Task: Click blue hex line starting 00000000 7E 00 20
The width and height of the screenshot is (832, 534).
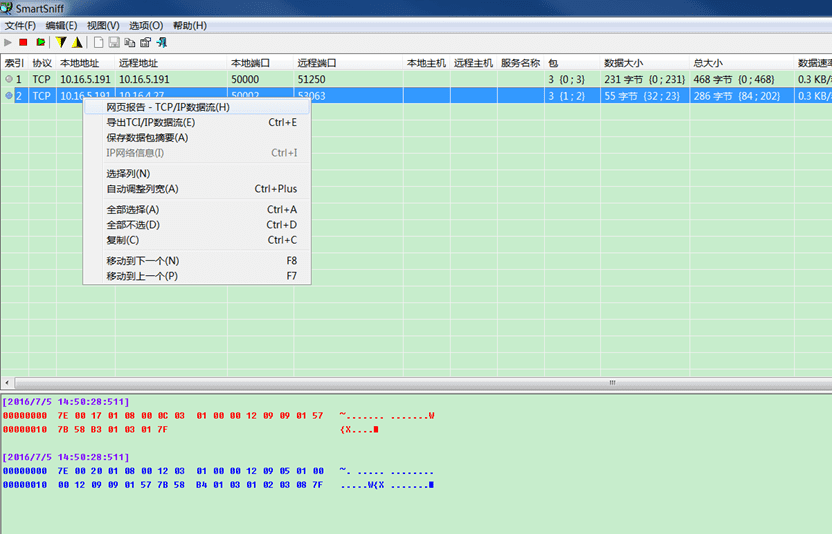Action: pyautogui.click(x=218, y=471)
